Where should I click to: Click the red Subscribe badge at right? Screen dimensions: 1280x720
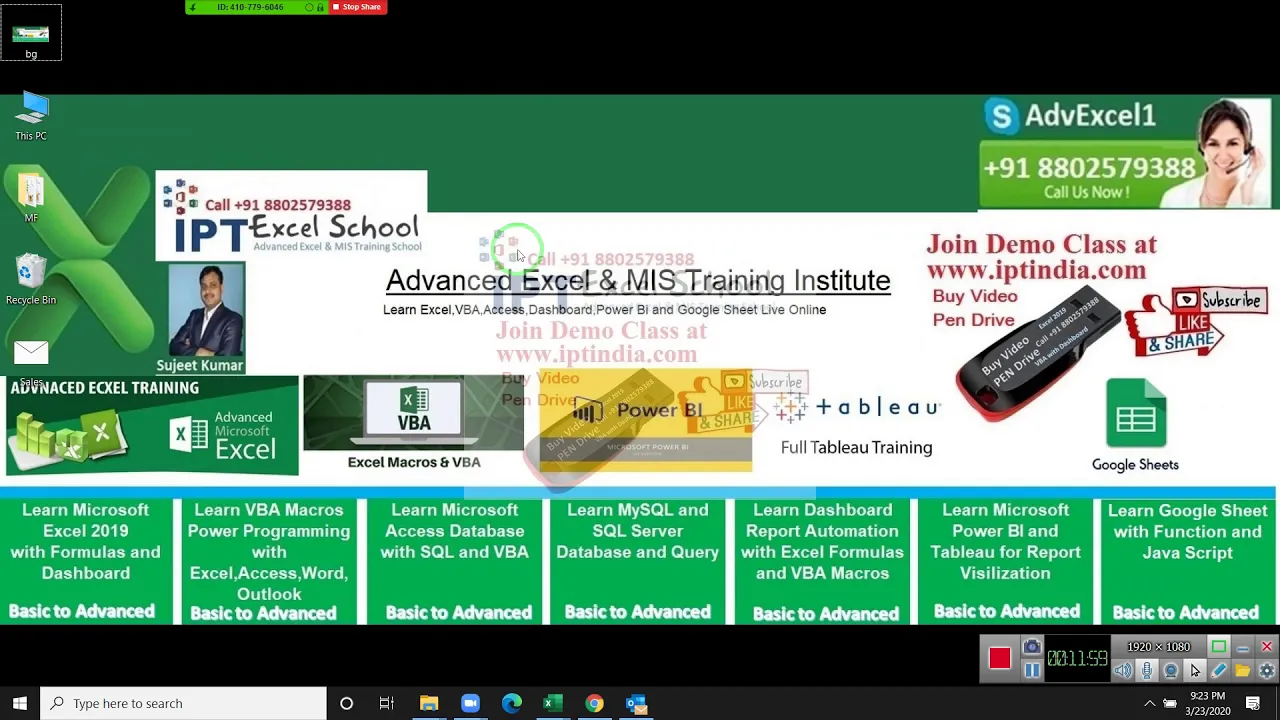pos(1220,300)
